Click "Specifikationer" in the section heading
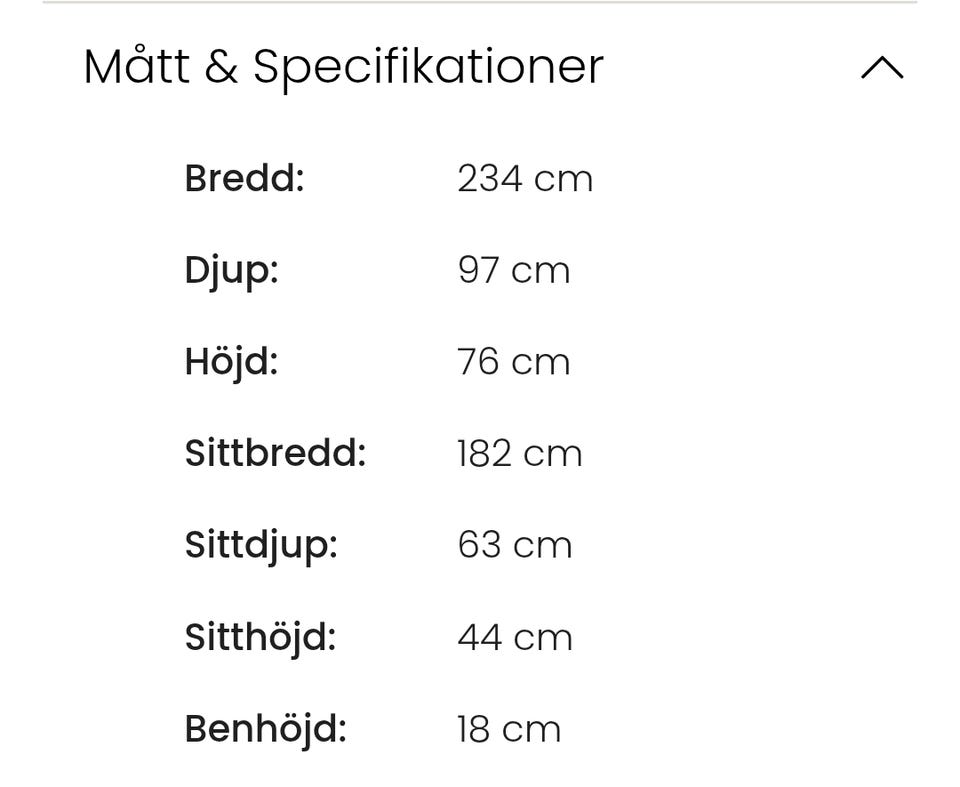960x787 pixels. coord(428,67)
